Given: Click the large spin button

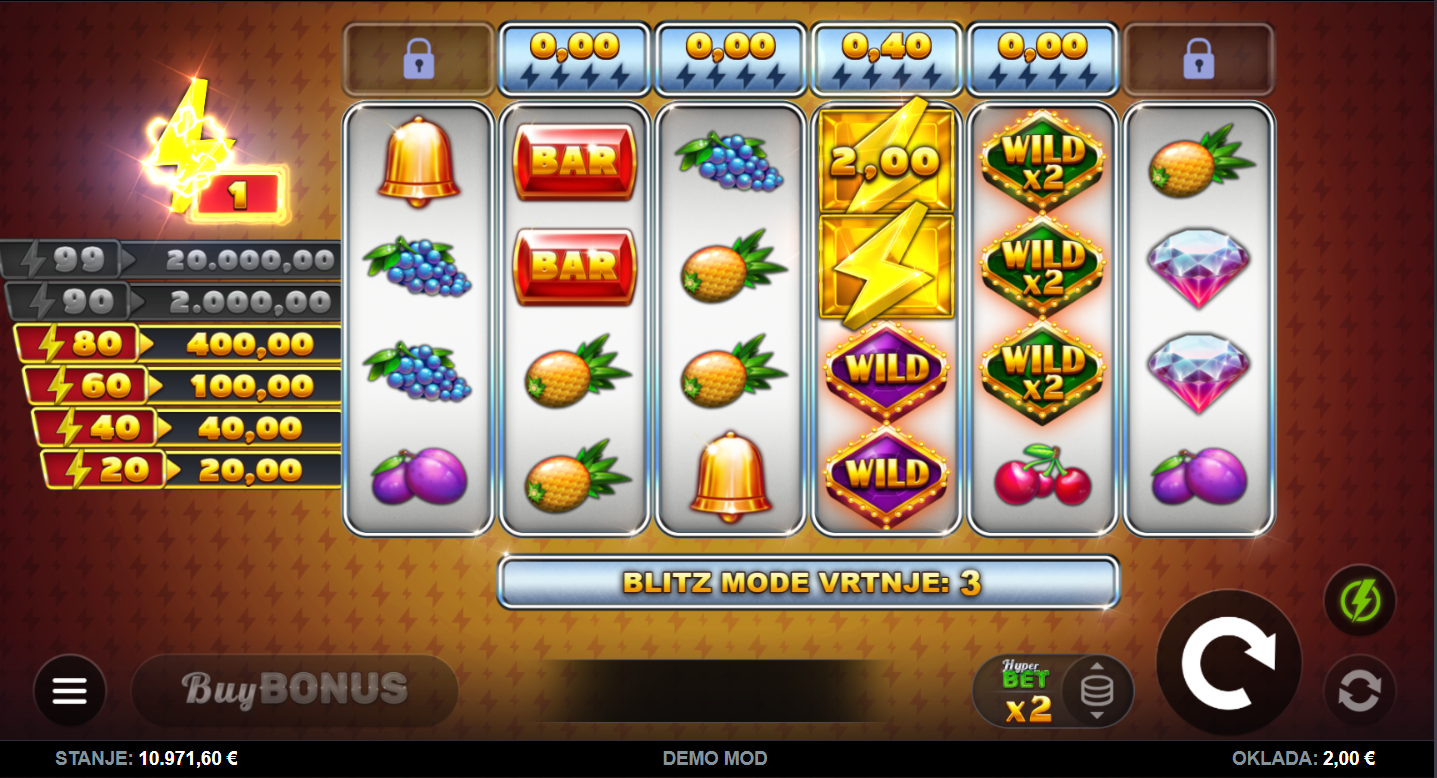Looking at the screenshot, I should click(1229, 662).
